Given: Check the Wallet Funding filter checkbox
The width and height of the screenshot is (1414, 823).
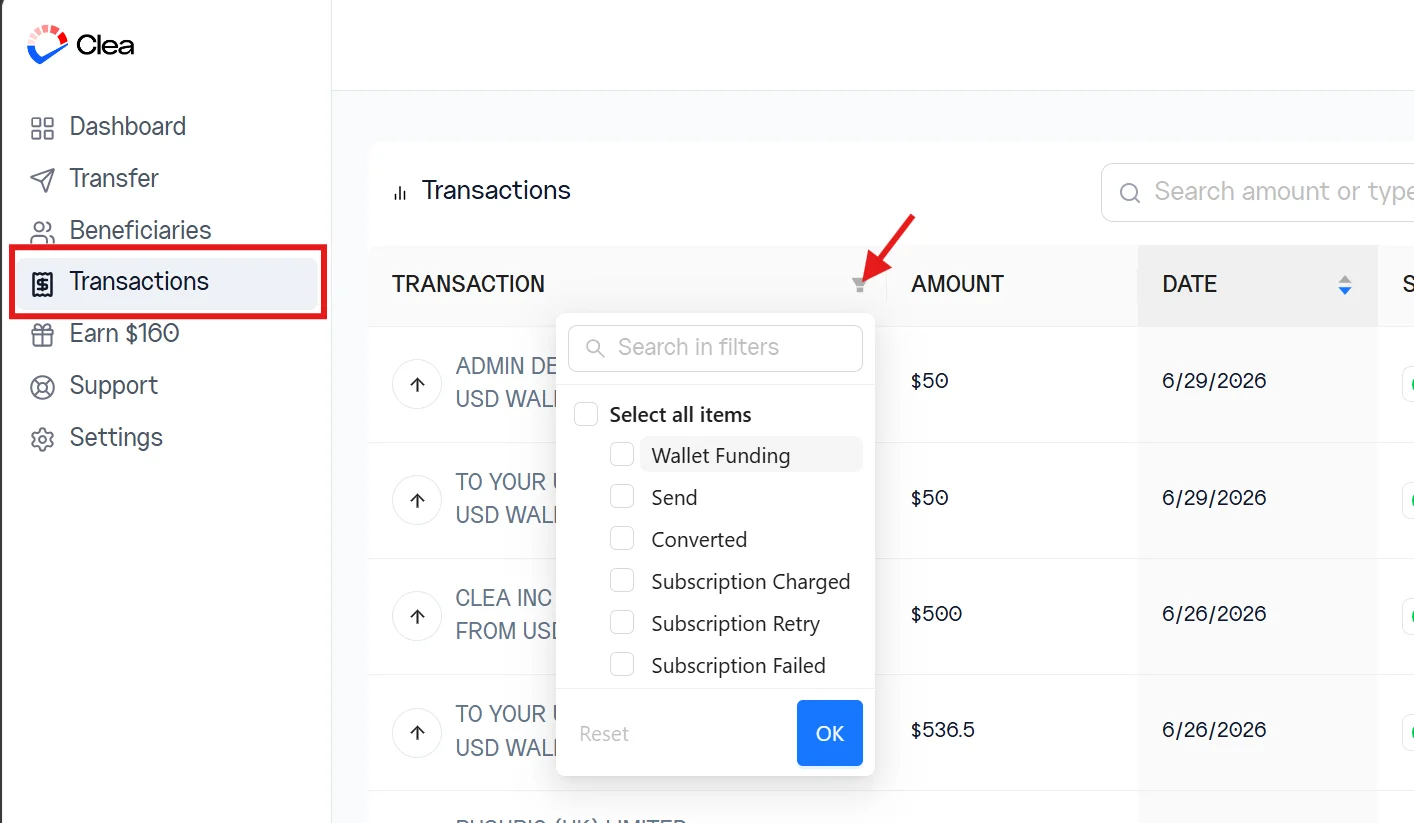Looking at the screenshot, I should (x=622, y=455).
